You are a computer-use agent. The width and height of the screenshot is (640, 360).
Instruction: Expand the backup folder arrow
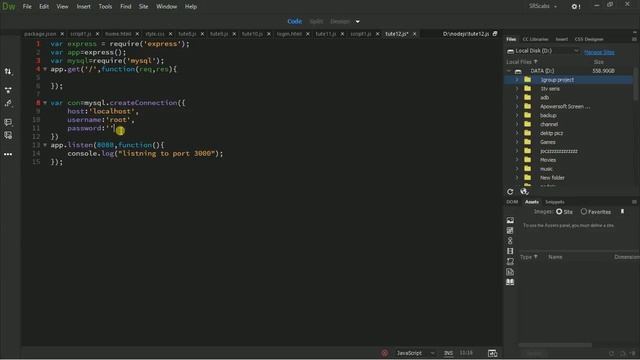[517, 116]
